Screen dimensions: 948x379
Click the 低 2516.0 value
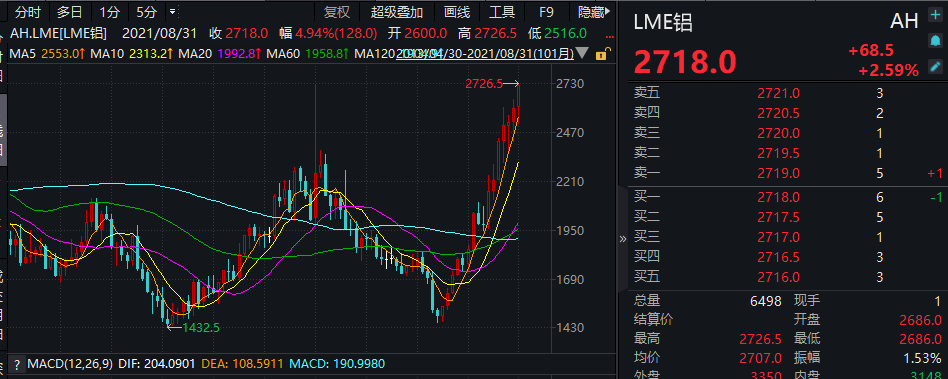coord(557,33)
